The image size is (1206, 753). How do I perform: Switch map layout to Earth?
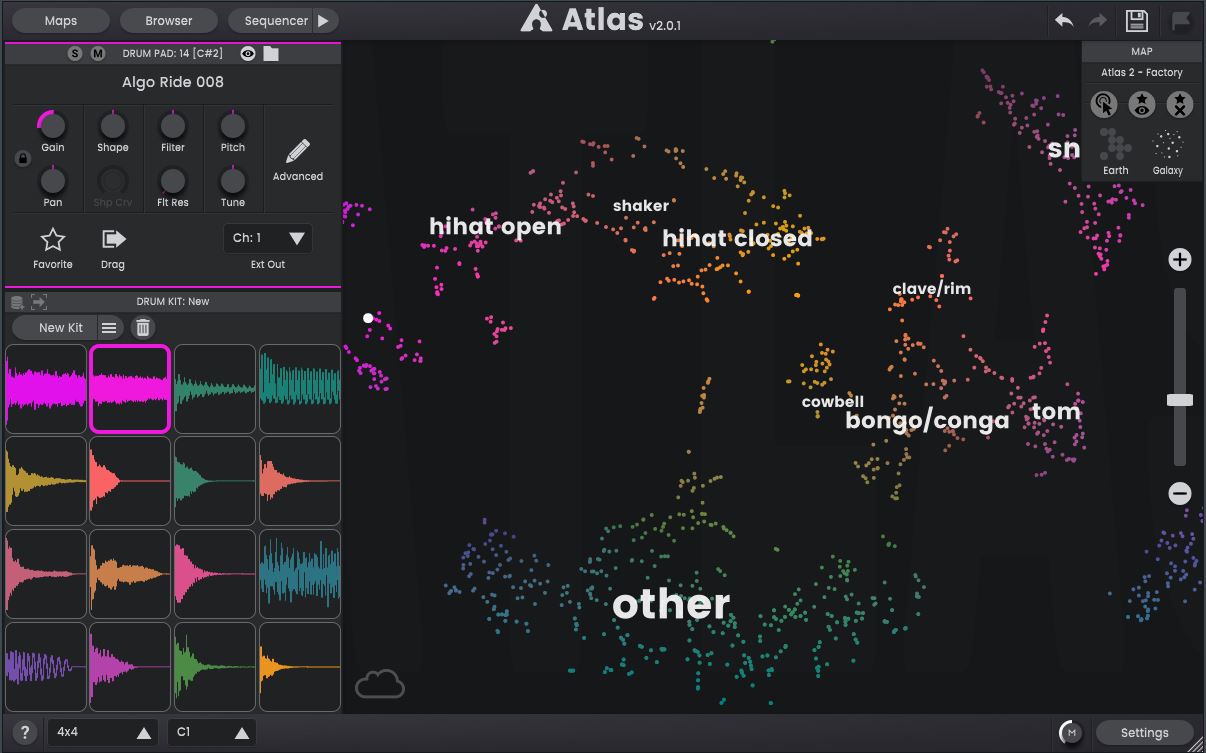[1116, 152]
